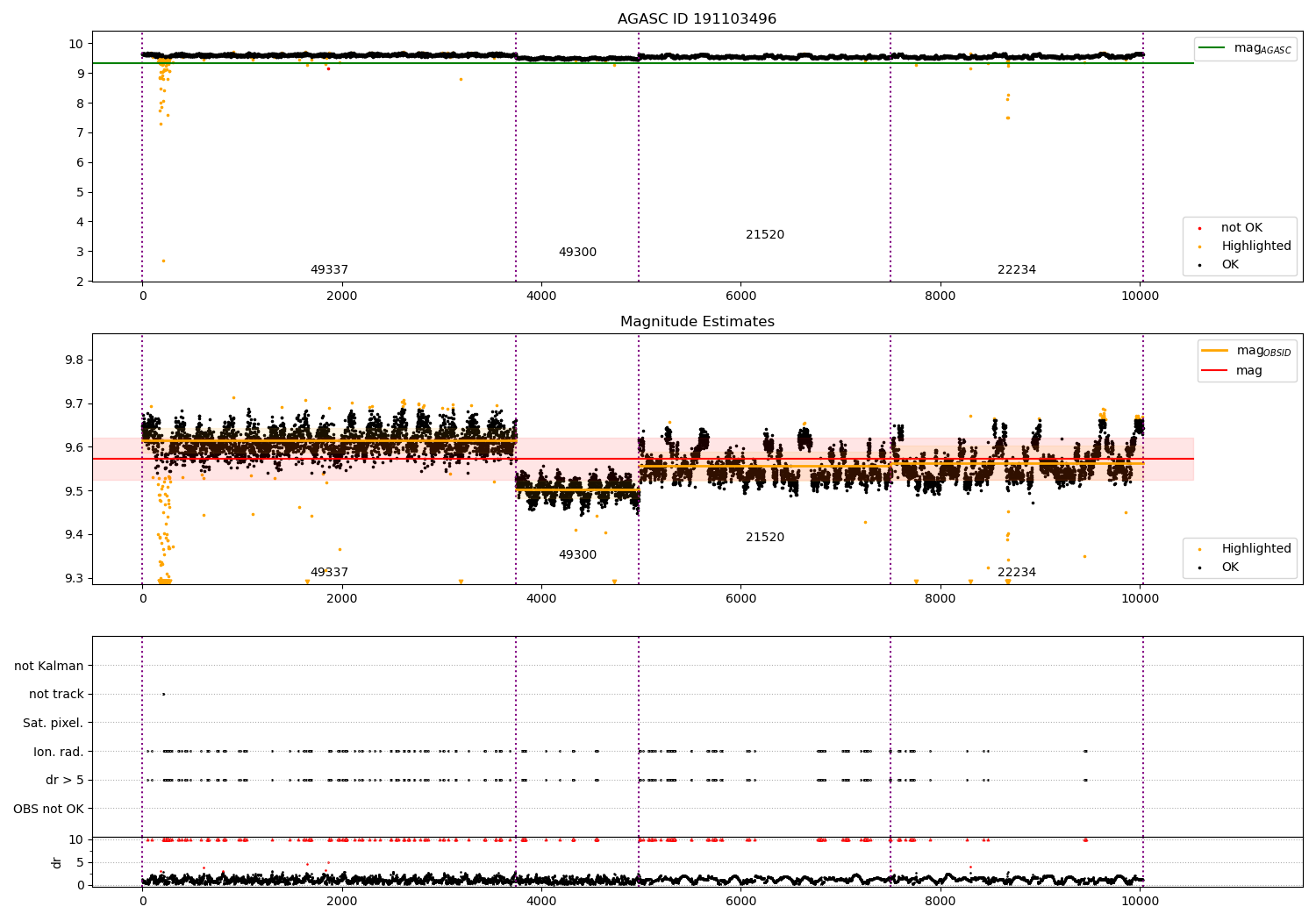This screenshot has width=1316, height=921.
Task: Click obsid label '49337' in top plot
Action: [x=329, y=270]
